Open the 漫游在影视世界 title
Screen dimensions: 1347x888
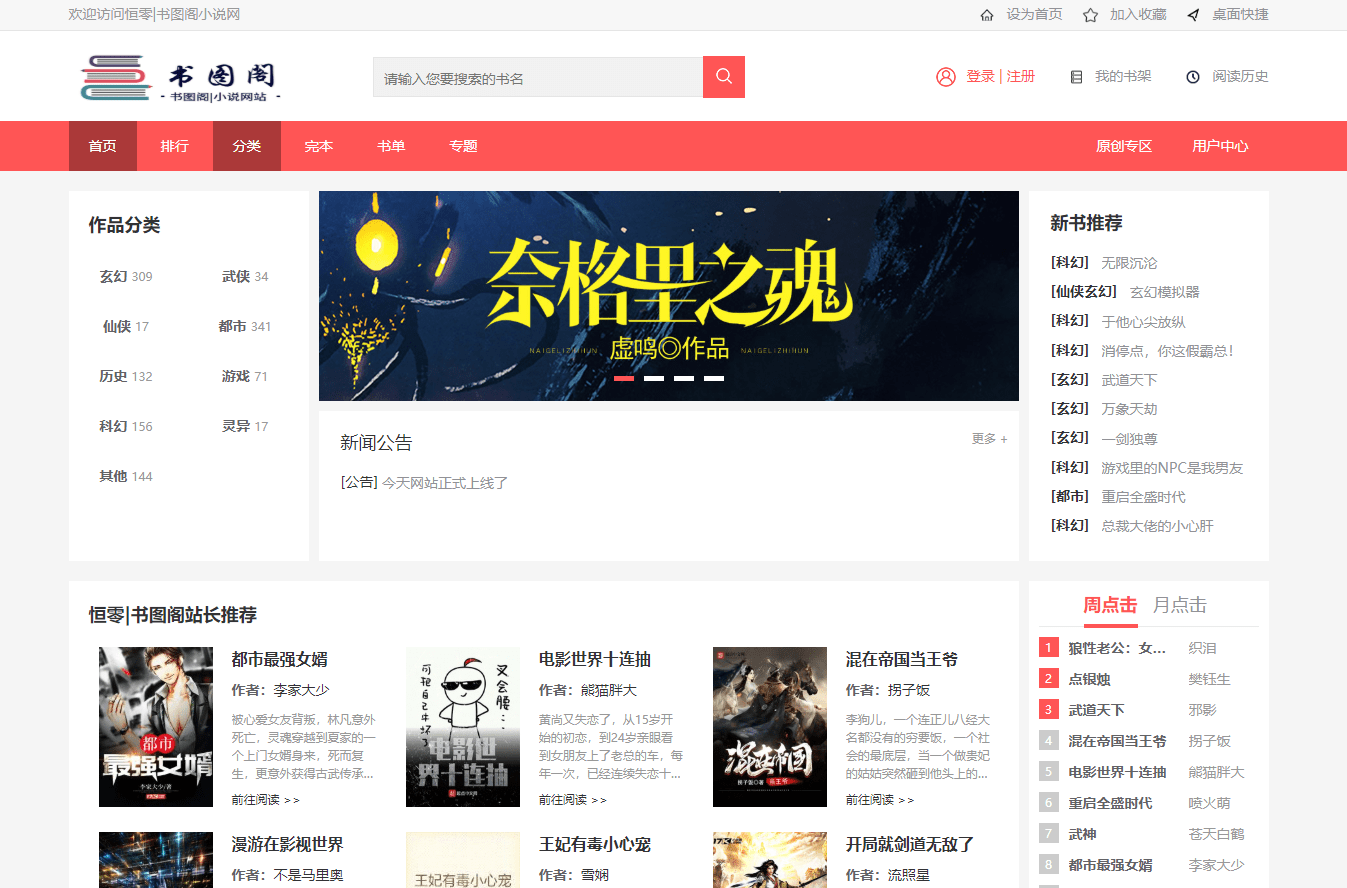pos(287,845)
